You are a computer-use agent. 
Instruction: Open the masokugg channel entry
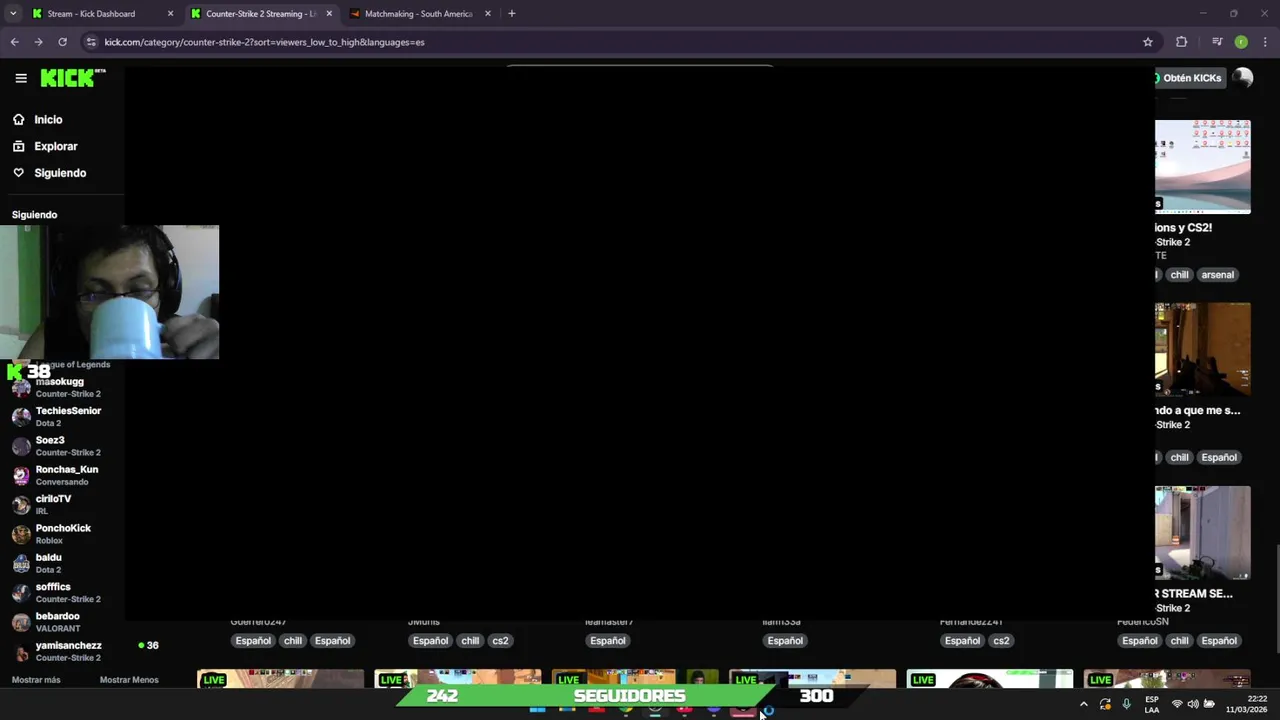60,387
